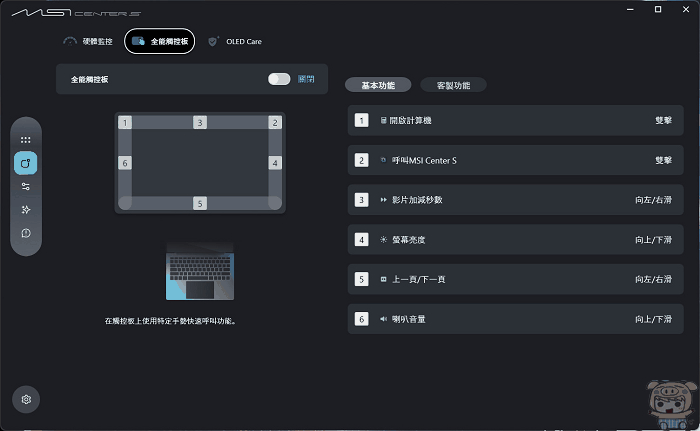Click the screen brightness sun icon
This screenshot has width=700, height=431.
point(382,240)
